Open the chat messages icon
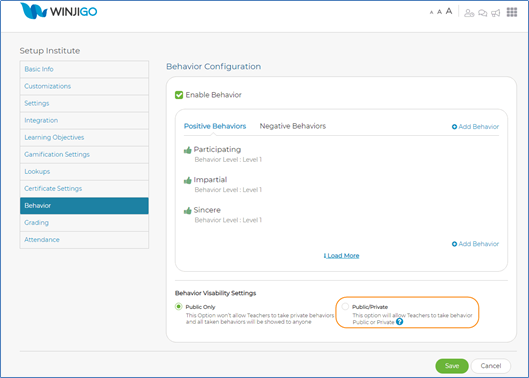 pos(483,13)
